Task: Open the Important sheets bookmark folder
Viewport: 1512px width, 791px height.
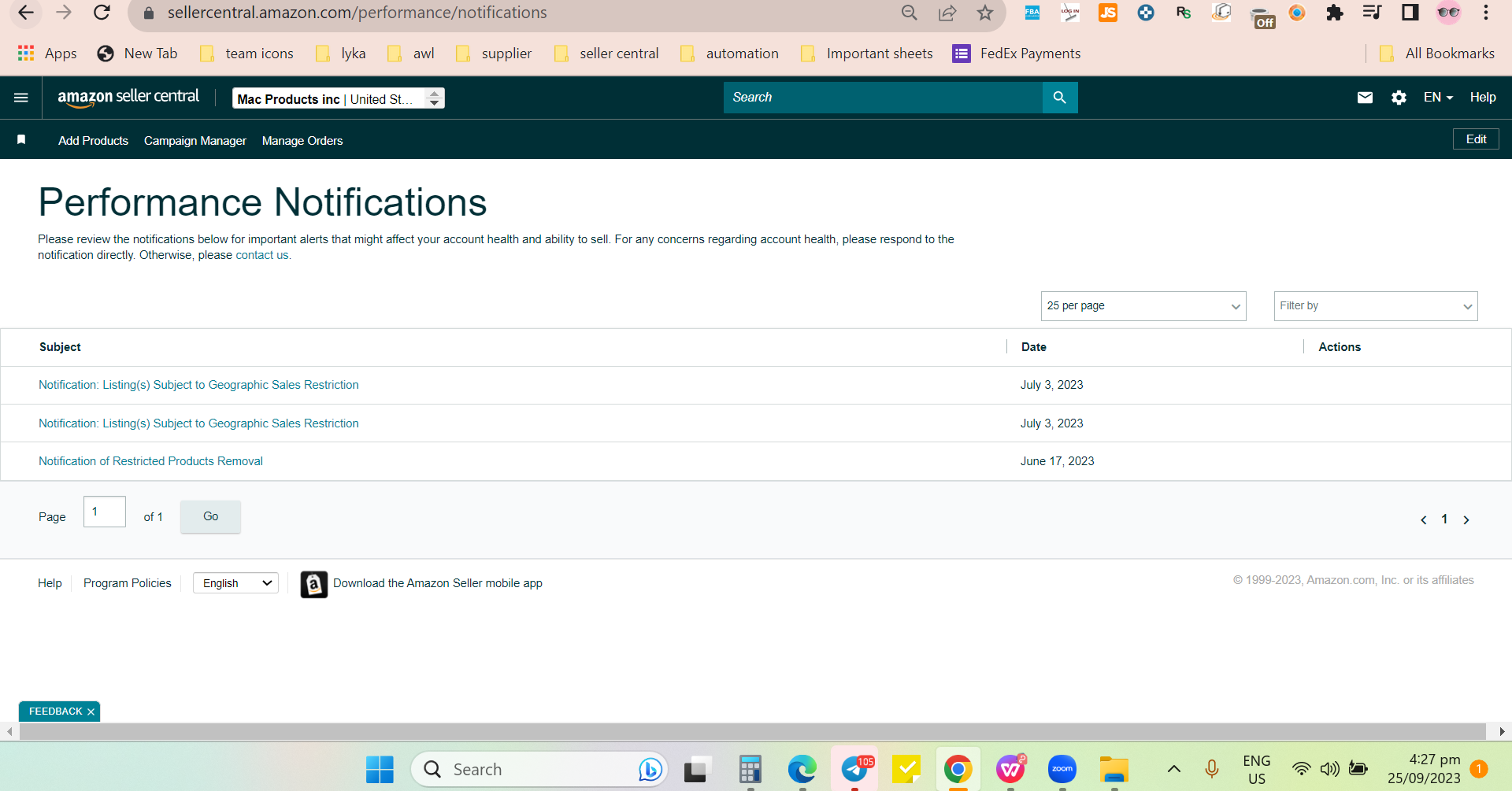Action: [x=866, y=54]
